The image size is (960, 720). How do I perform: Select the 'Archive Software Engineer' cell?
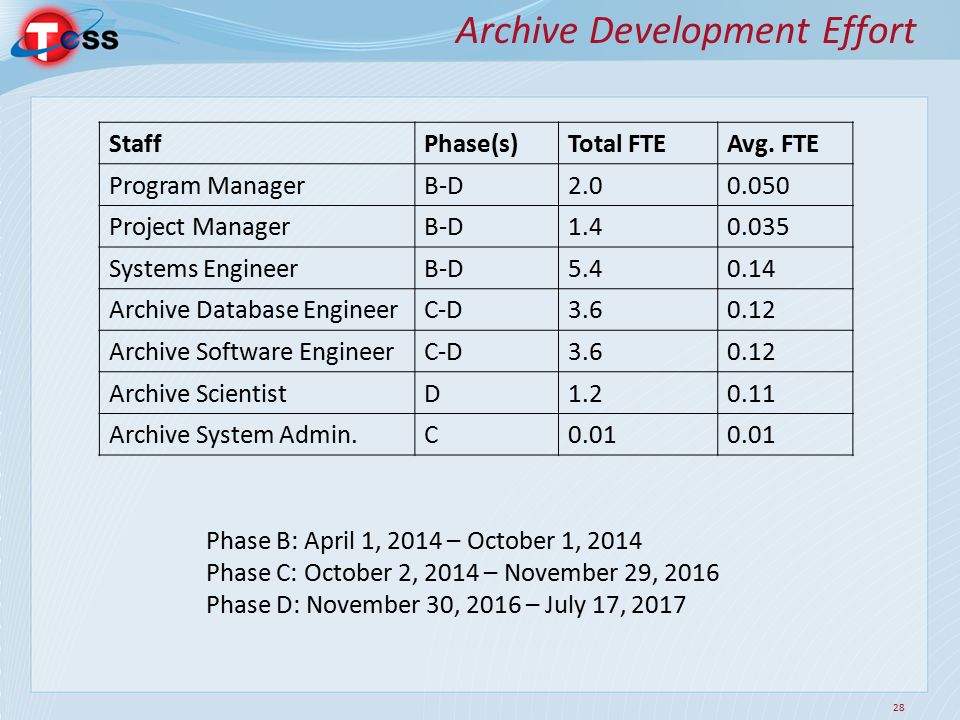pyautogui.click(x=257, y=351)
